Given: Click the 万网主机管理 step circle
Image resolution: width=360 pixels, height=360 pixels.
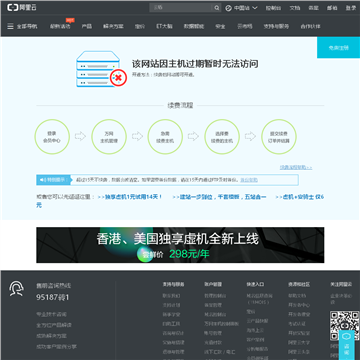Looking at the screenshot, I should (x=109, y=137).
